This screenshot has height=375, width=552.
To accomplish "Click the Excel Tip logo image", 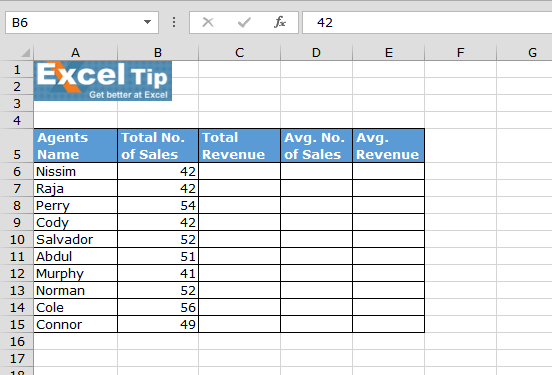I will point(103,81).
